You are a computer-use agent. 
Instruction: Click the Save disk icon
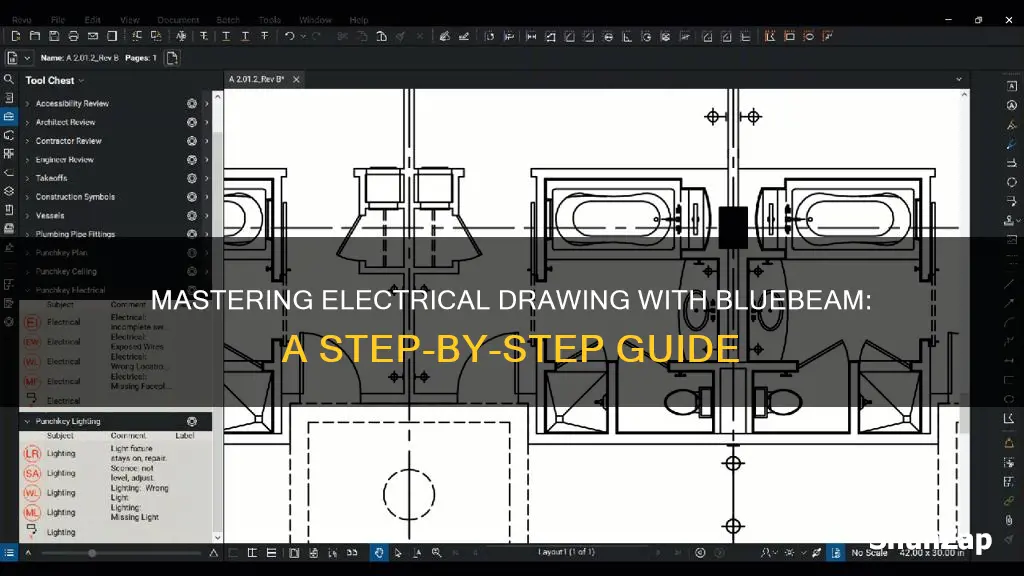pyautogui.click(x=54, y=37)
